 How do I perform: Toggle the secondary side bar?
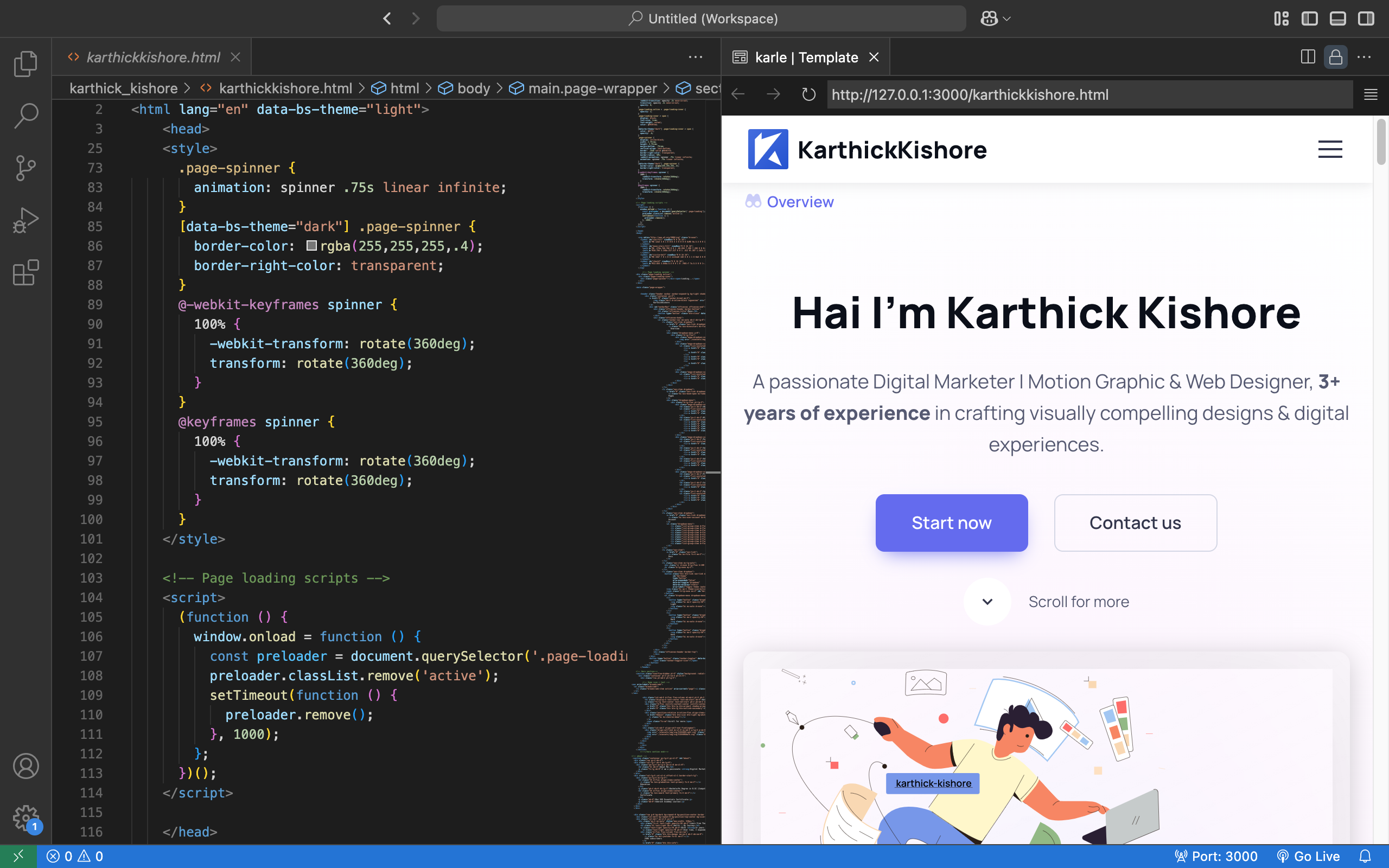[1366, 18]
